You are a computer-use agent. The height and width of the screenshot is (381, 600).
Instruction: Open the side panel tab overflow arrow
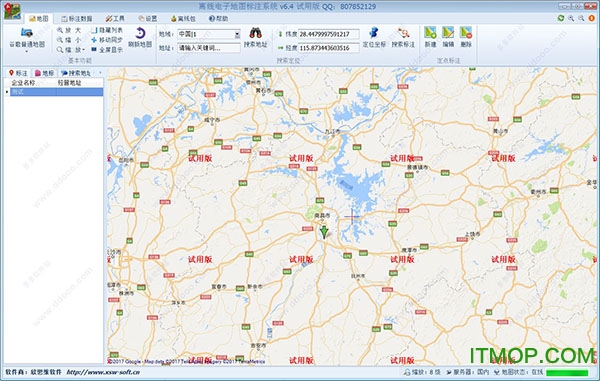tap(100, 73)
